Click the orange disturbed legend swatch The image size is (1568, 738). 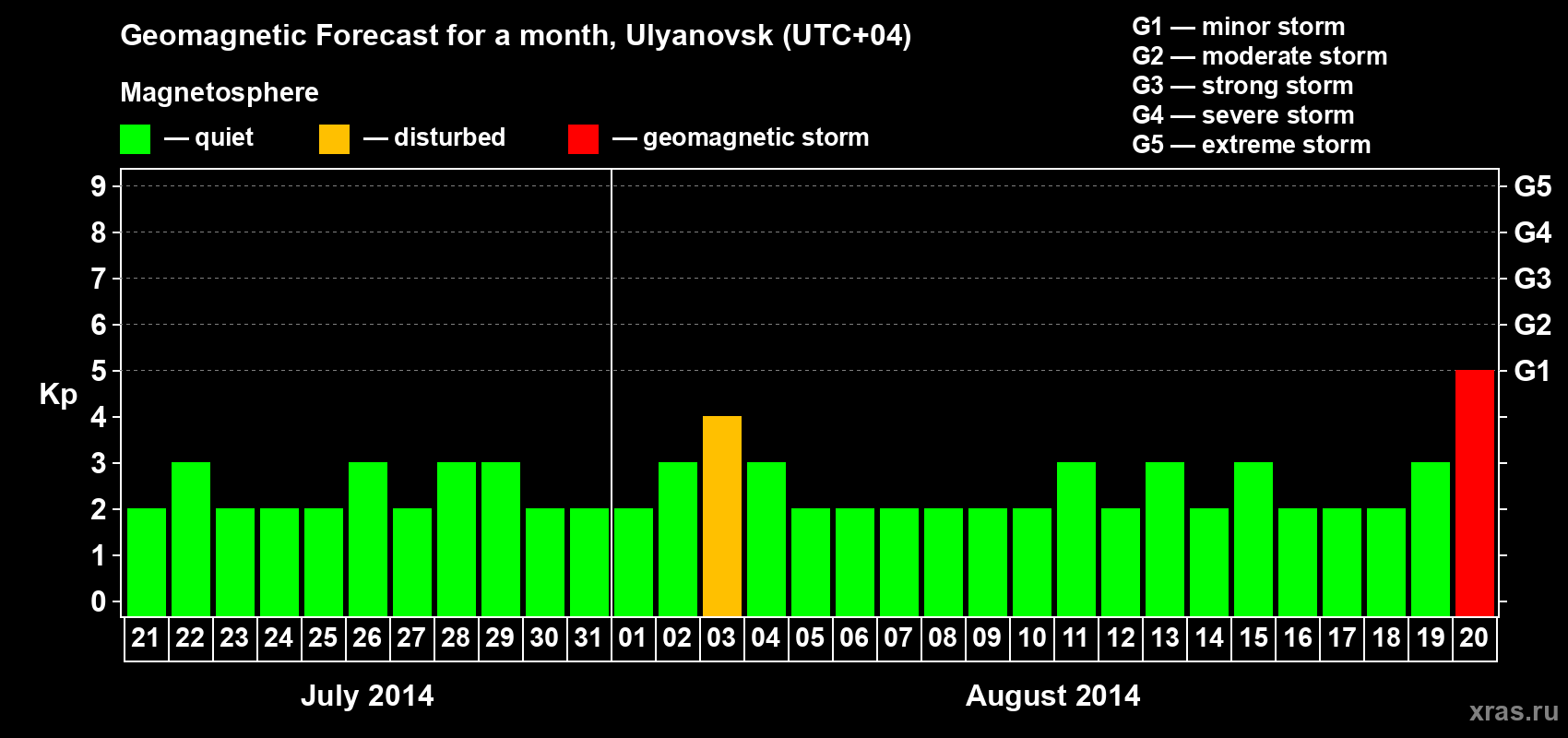[x=334, y=139]
